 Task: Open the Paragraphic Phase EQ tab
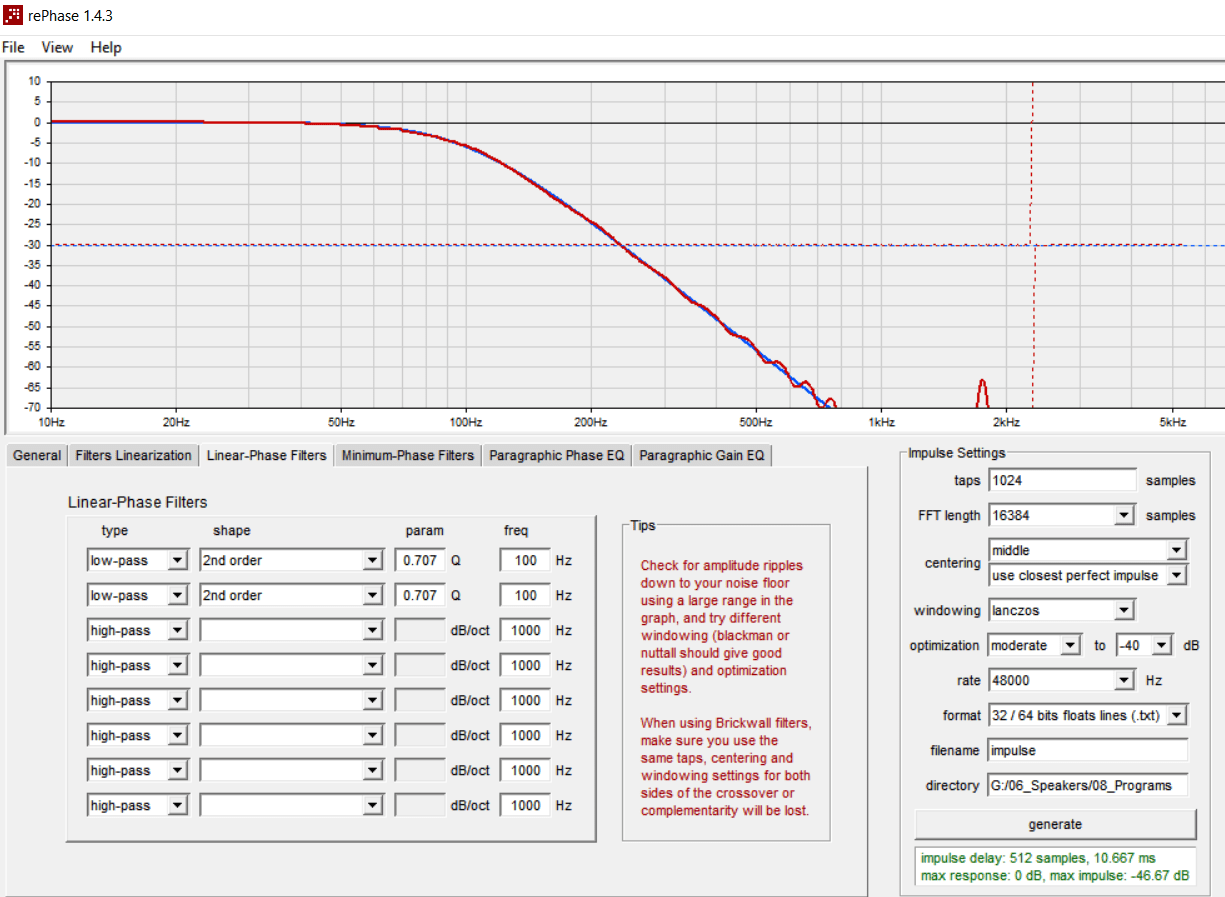pos(557,455)
